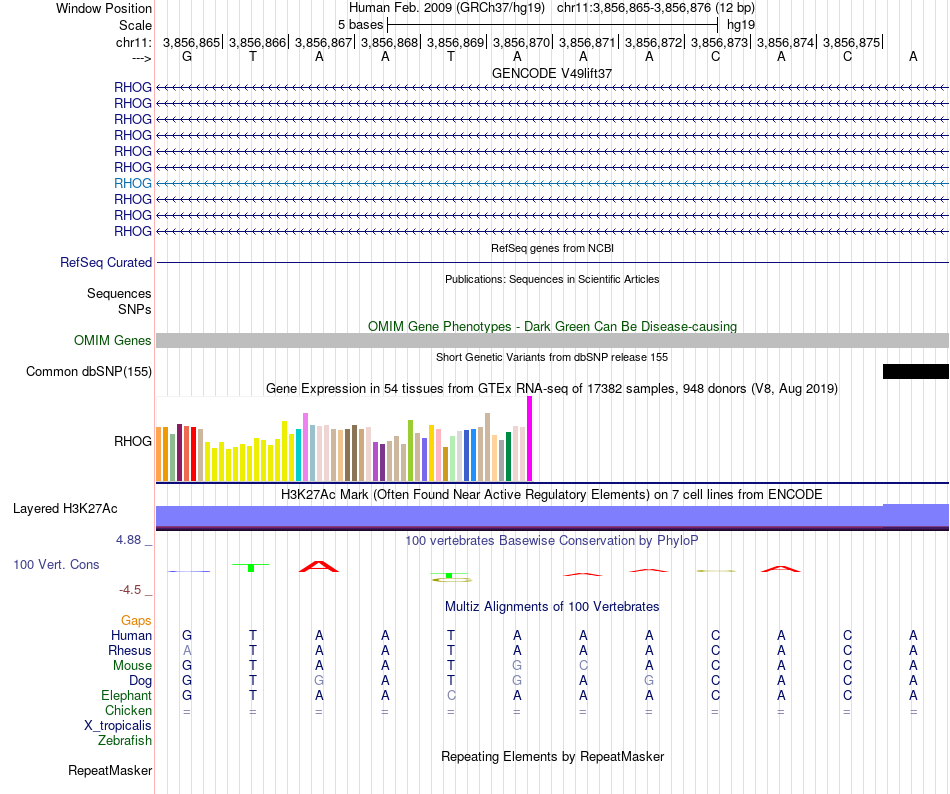Click the RHOG label beside the GTEx chart
The height and width of the screenshot is (794, 950).
click(133, 441)
